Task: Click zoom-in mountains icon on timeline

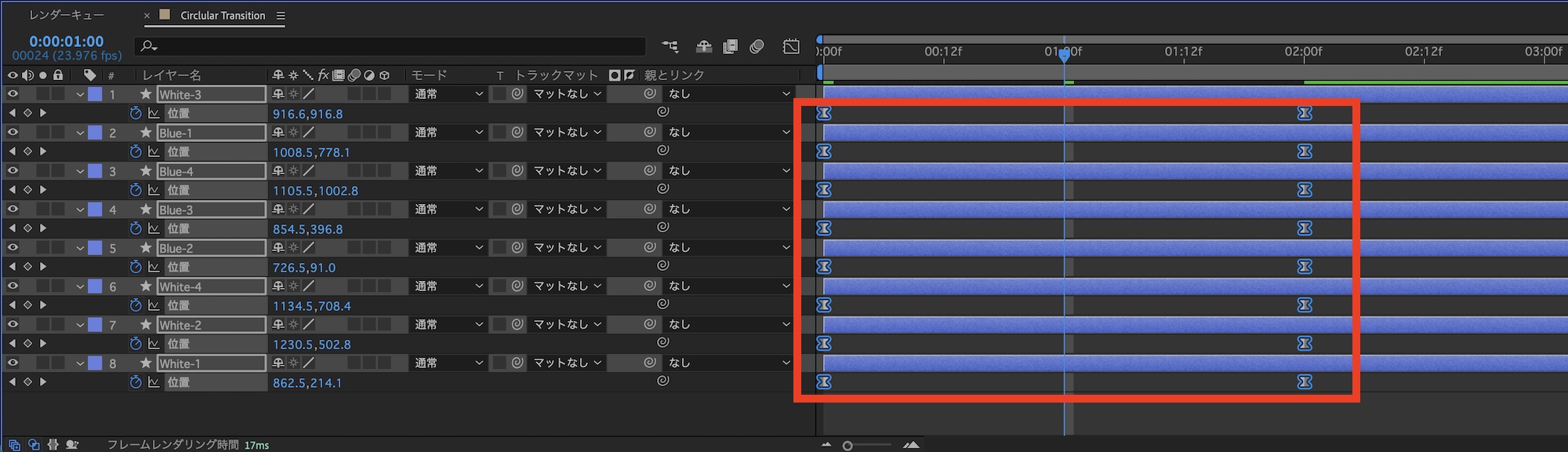Action: click(911, 445)
